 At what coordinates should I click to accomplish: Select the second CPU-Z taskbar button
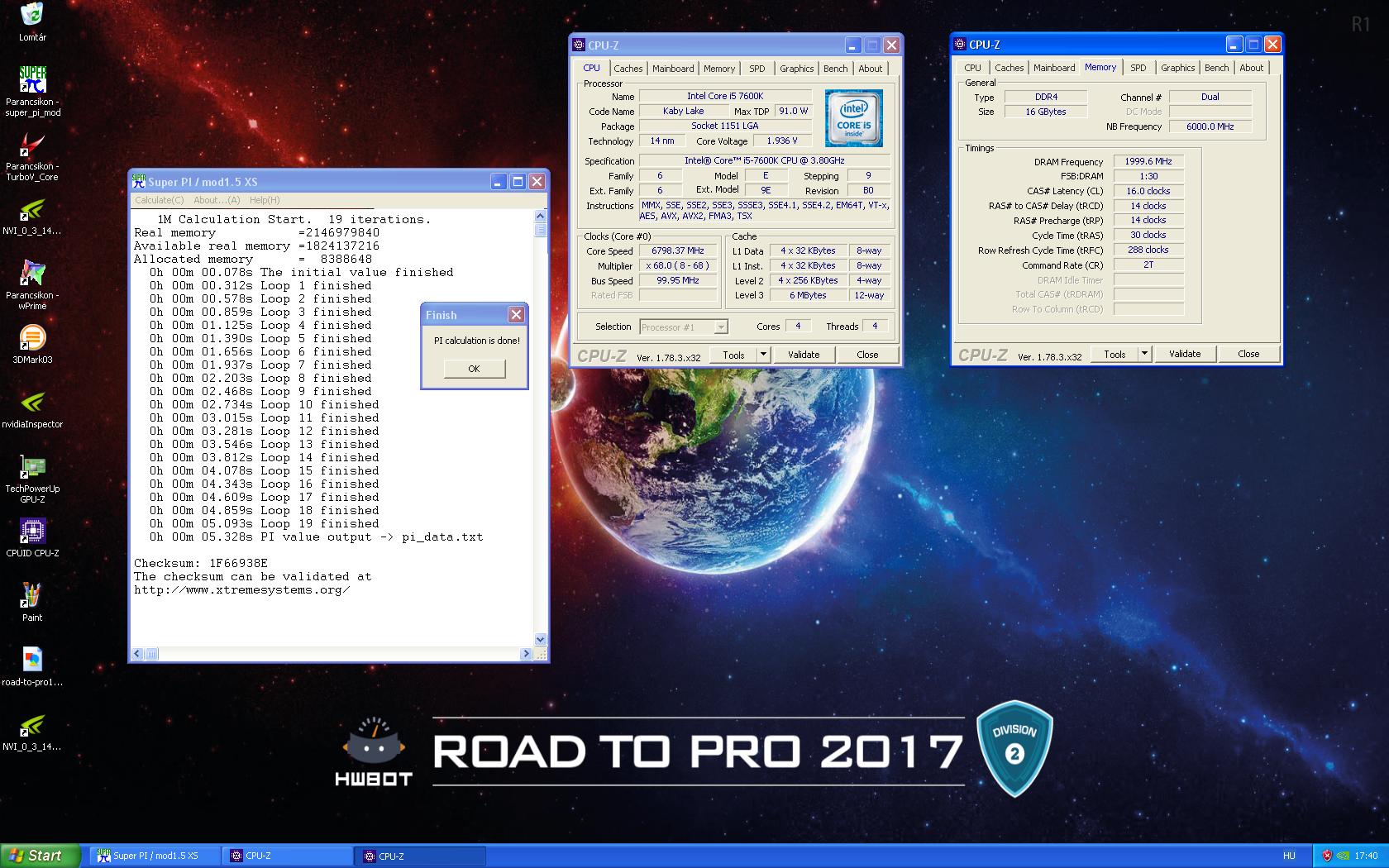421,856
